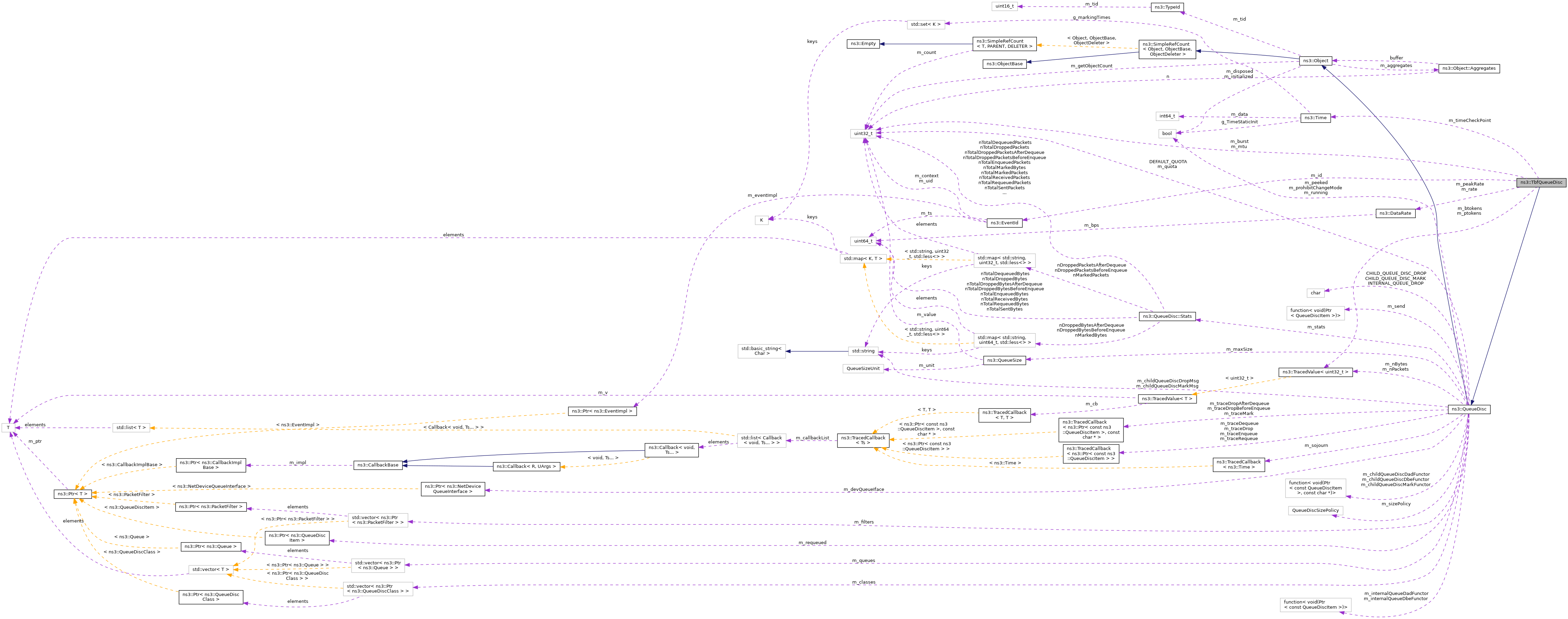Open the ns3::TypeId node
This screenshot has width=1568, height=619.
click(x=1167, y=7)
